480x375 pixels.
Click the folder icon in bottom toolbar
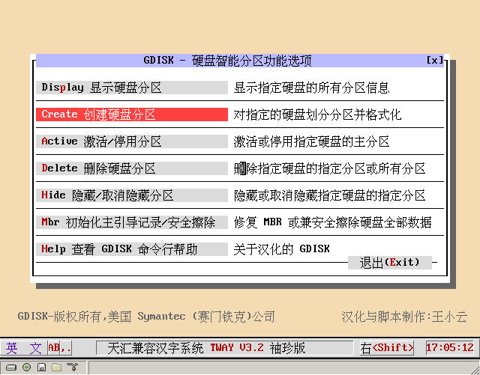coord(57,367)
